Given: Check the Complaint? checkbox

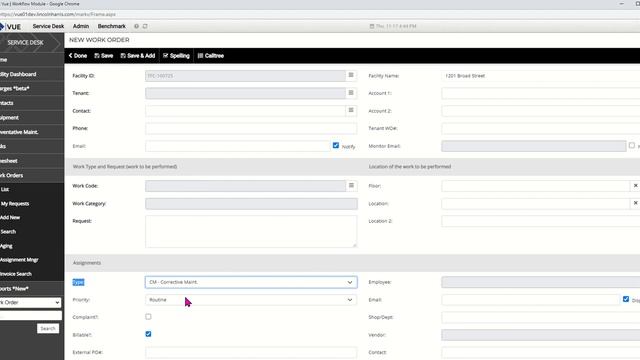Looking at the screenshot, I should (148, 317).
